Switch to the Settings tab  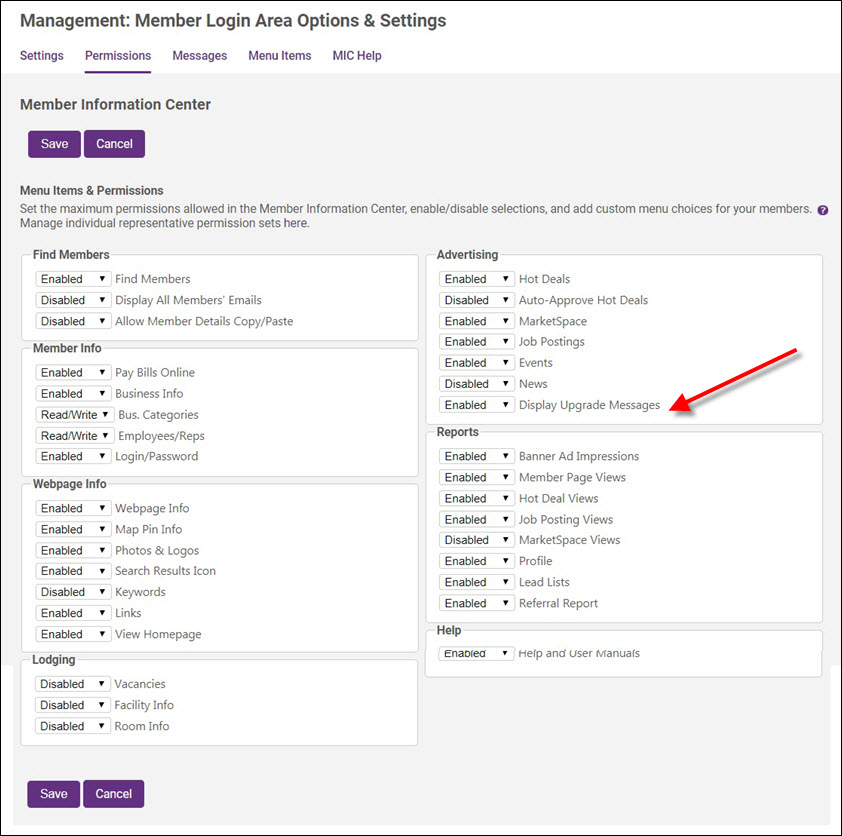coord(42,56)
